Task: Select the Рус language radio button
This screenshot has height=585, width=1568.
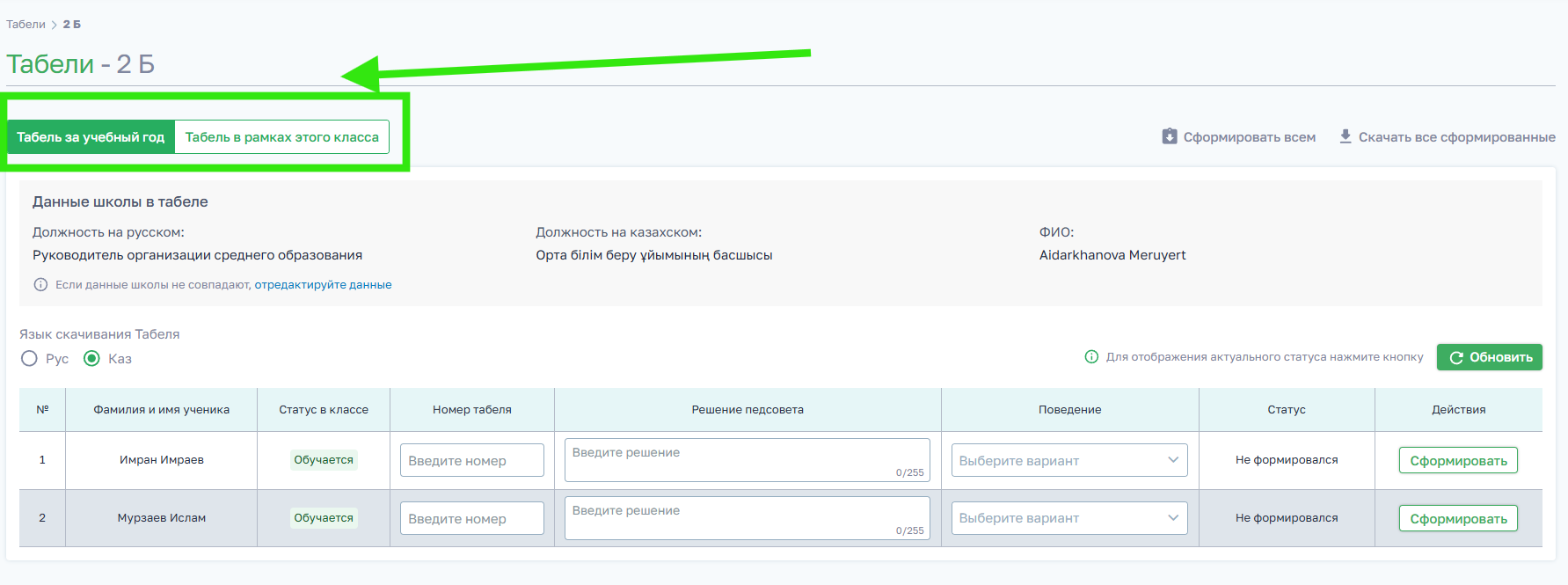Action: pos(30,359)
